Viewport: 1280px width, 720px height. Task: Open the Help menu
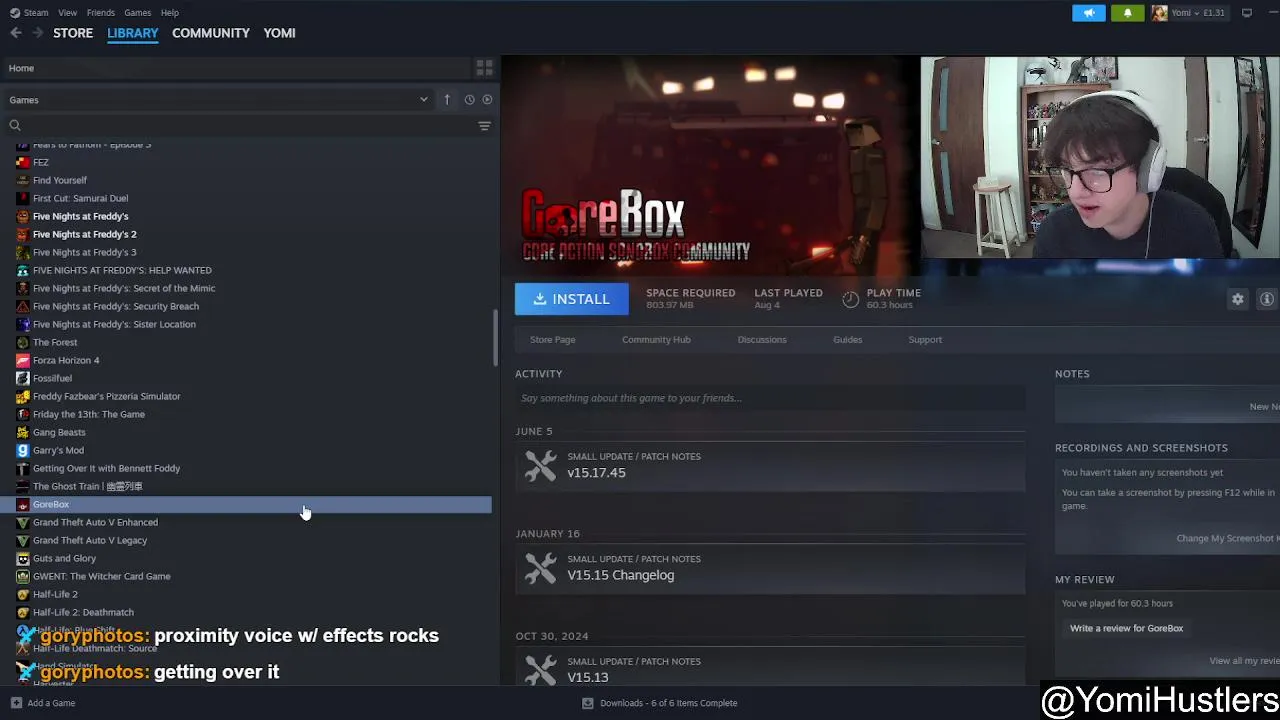coord(170,13)
